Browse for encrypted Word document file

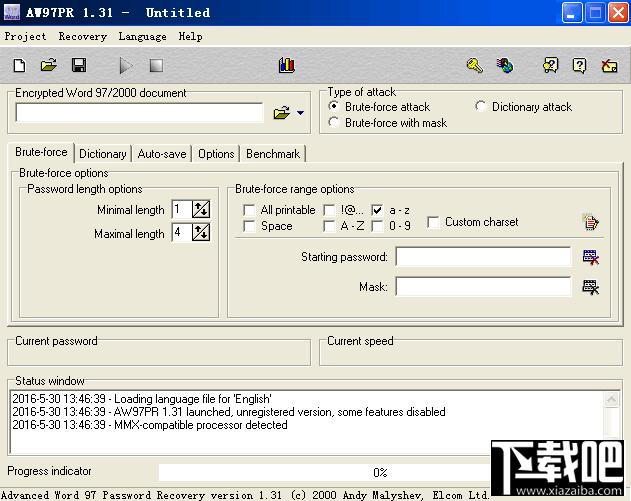282,113
